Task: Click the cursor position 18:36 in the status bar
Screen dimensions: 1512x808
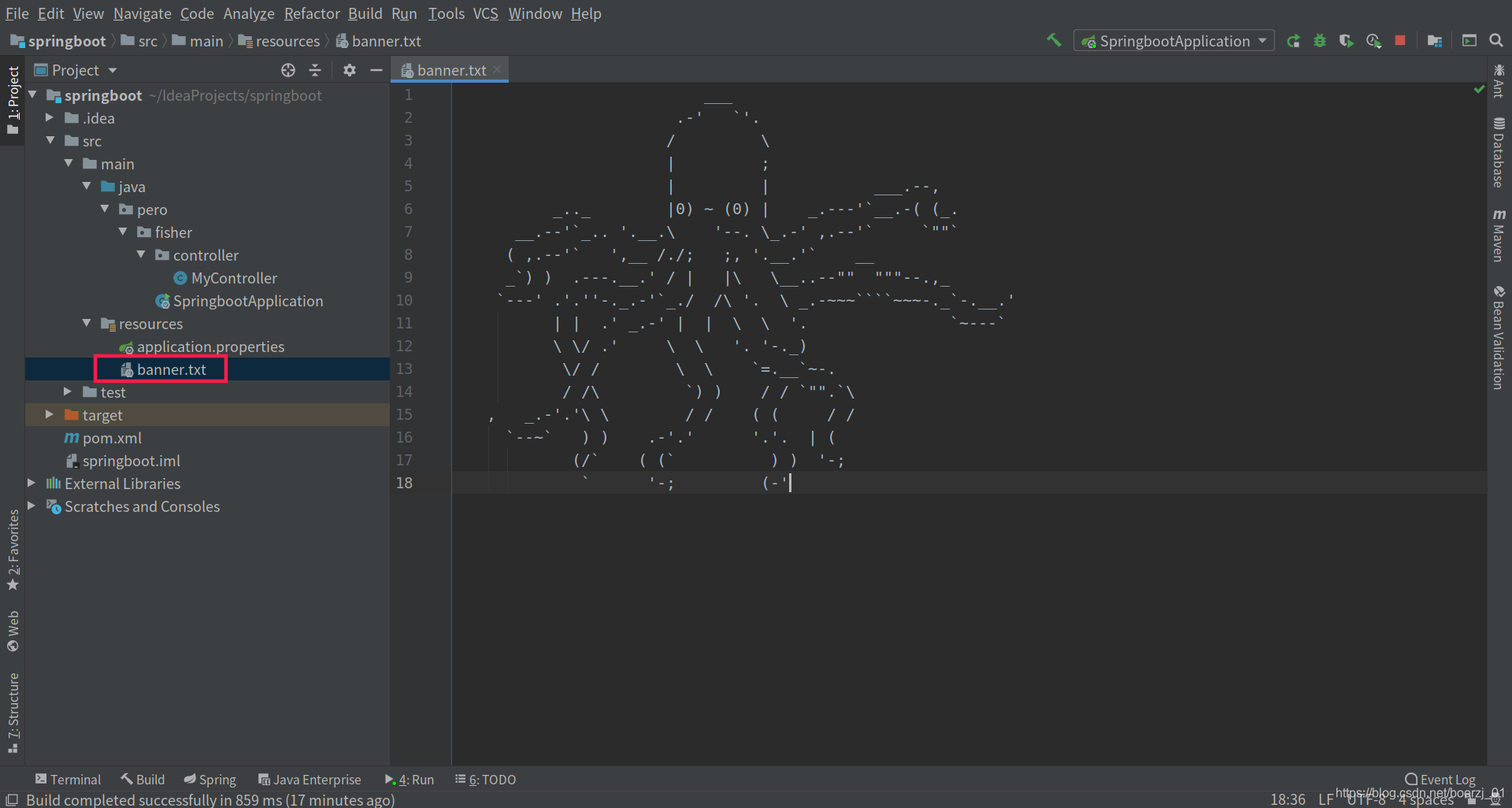Action: [1288, 799]
